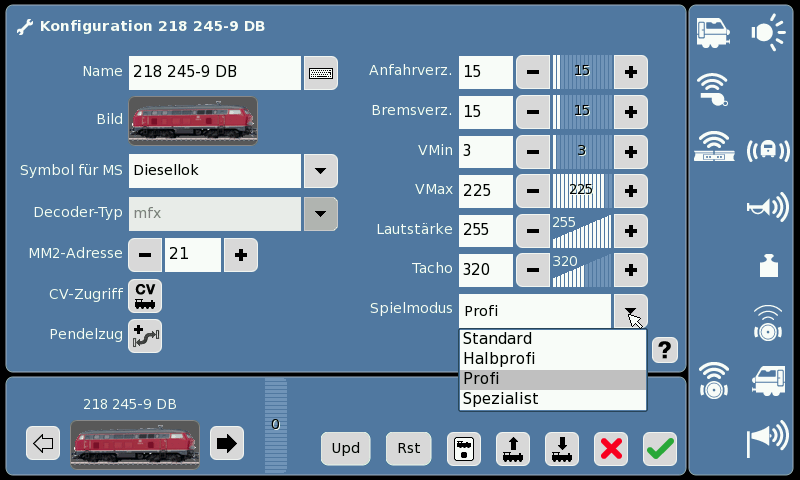Choose Halbprofi in Spielmodus list
Viewport: 800px width, 480px height.
(x=553, y=359)
